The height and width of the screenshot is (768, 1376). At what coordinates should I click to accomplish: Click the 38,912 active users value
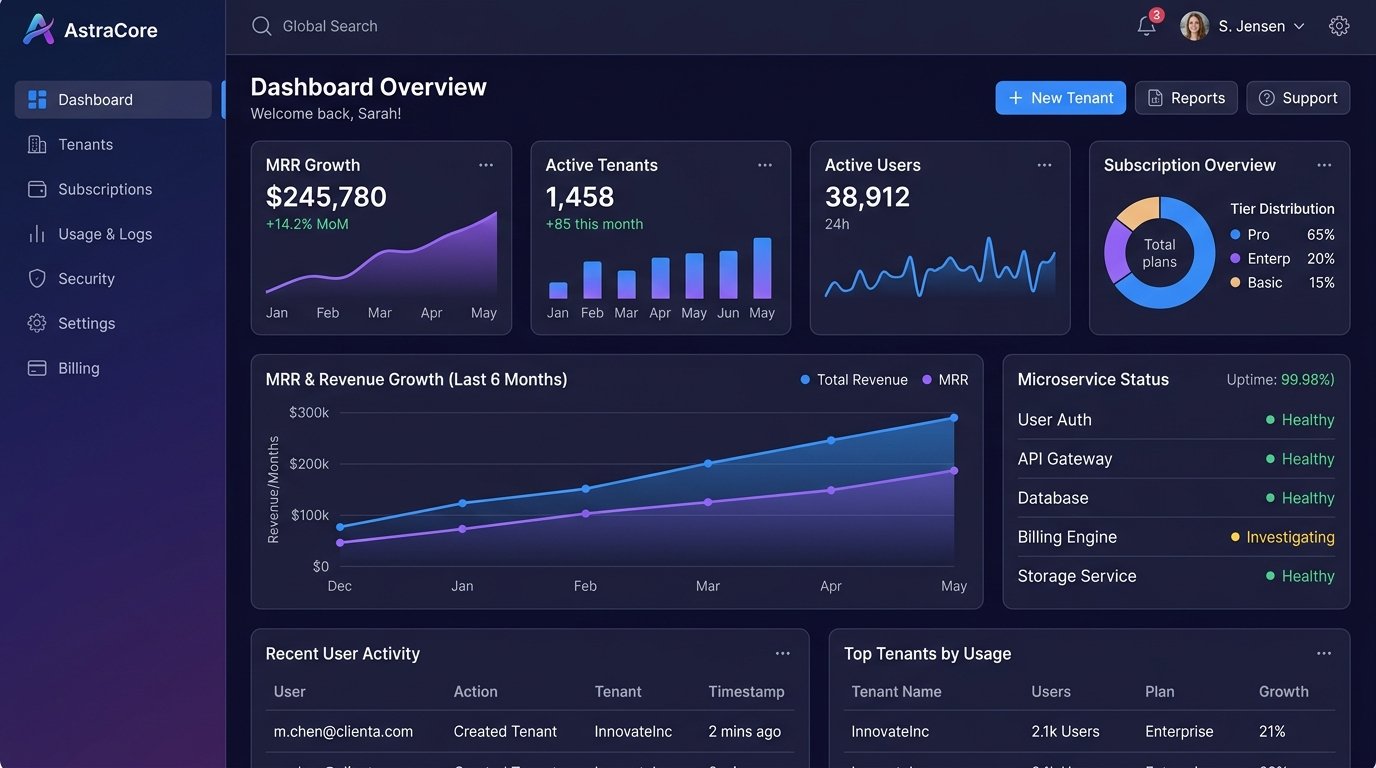[867, 197]
